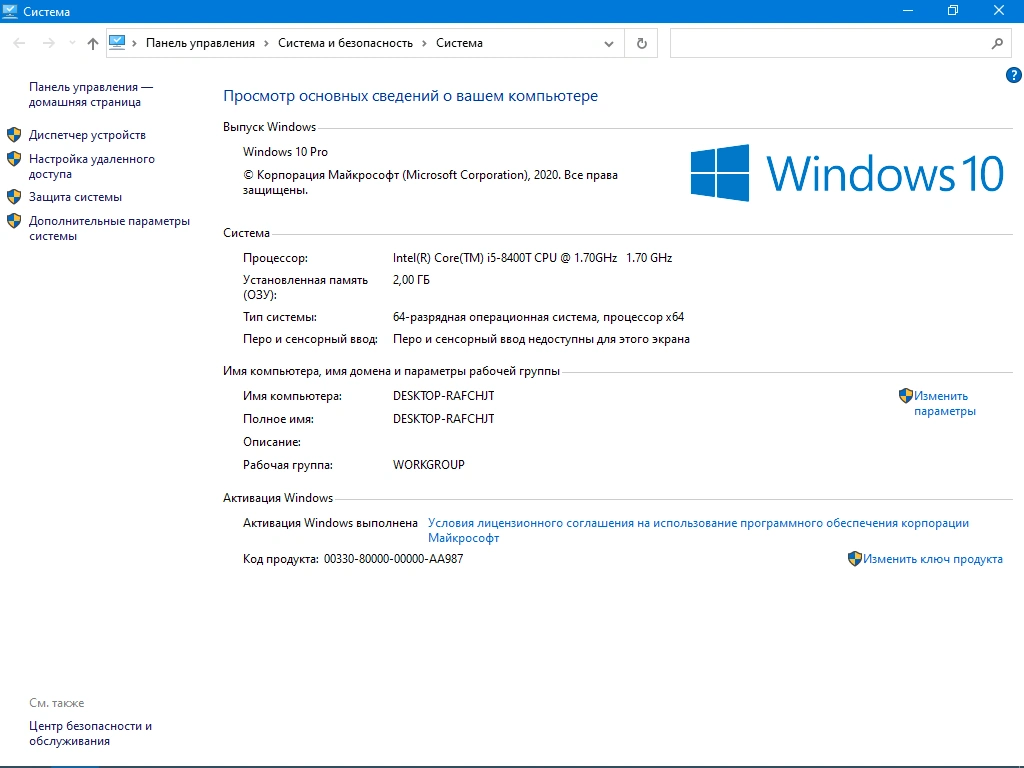This screenshot has width=1024, height=768.
Task: Click Активация Windows выполнена text
Action: [330, 523]
